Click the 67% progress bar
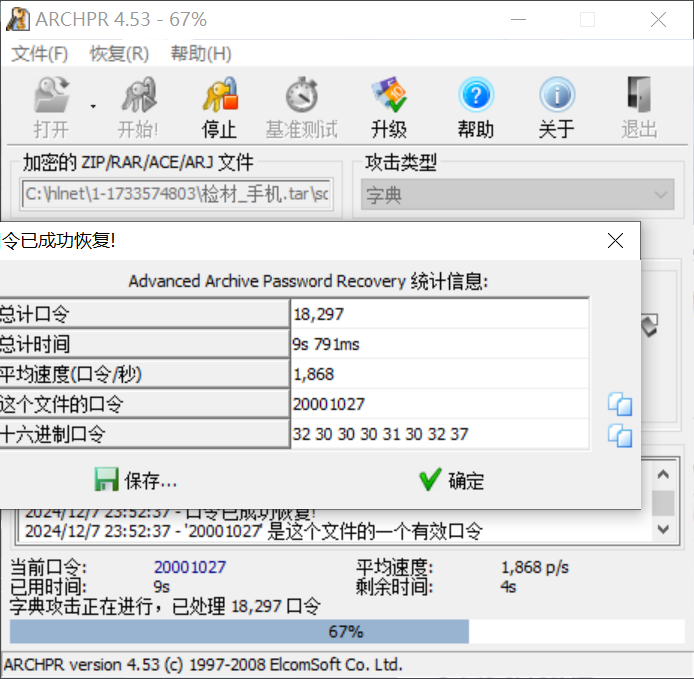The image size is (694, 679). click(x=347, y=632)
